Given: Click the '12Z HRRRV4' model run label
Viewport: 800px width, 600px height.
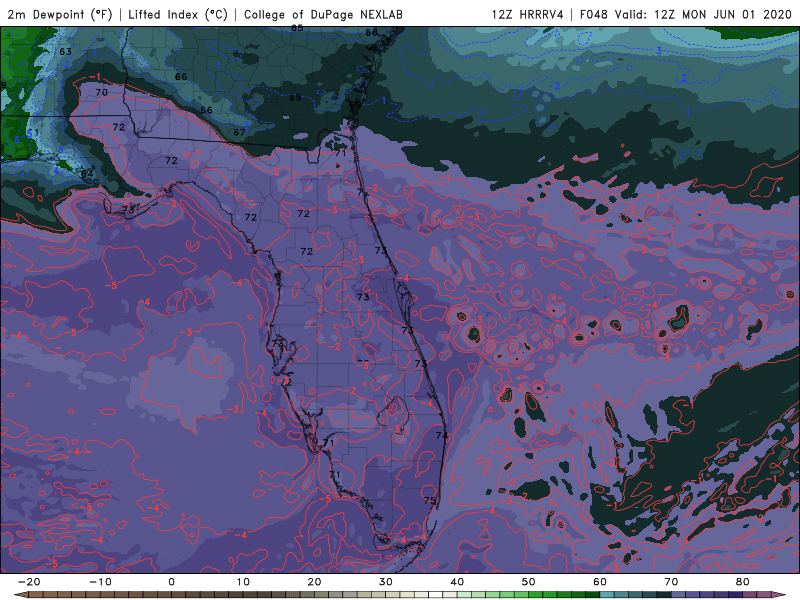Looking at the screenshot, I should tap(528, 14).
